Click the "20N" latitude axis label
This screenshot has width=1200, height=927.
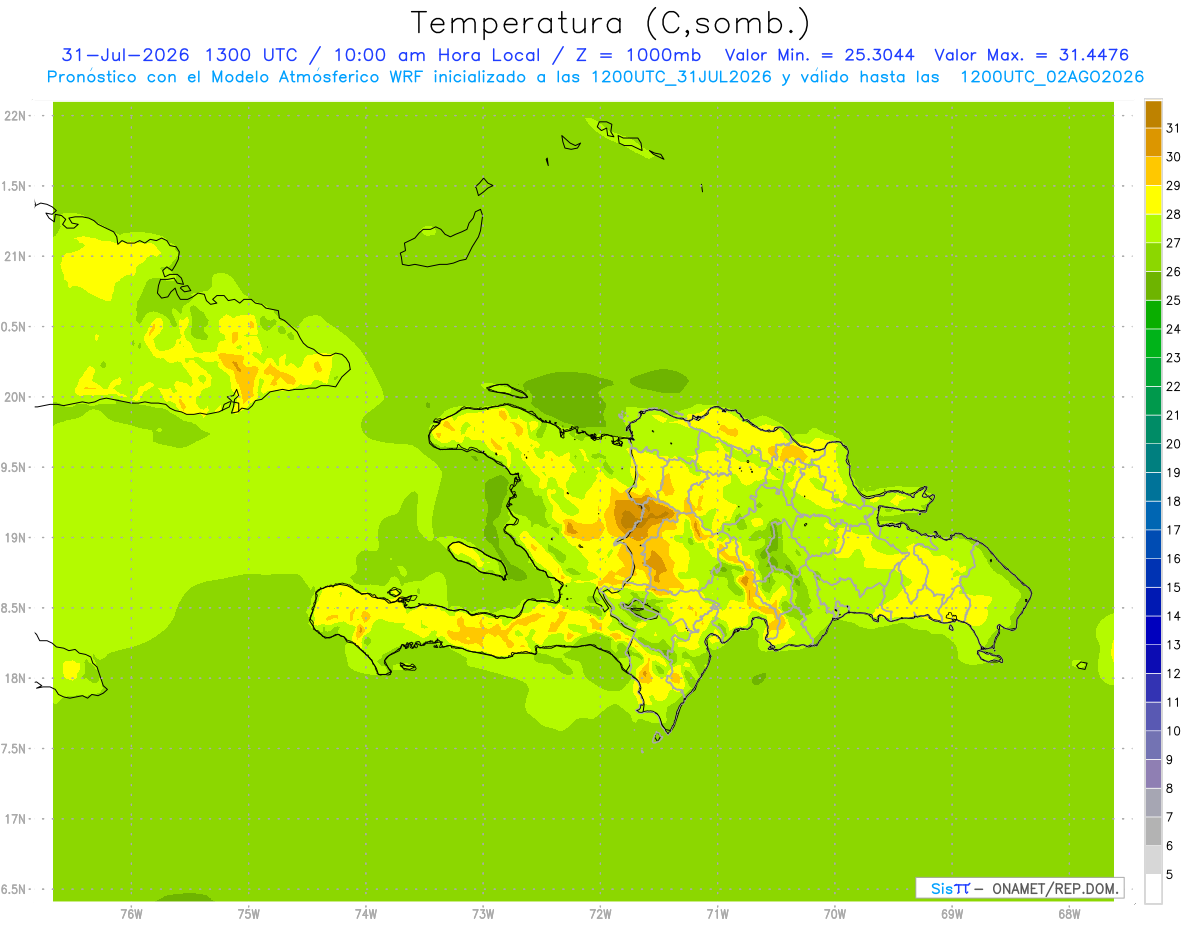(15, 397)
